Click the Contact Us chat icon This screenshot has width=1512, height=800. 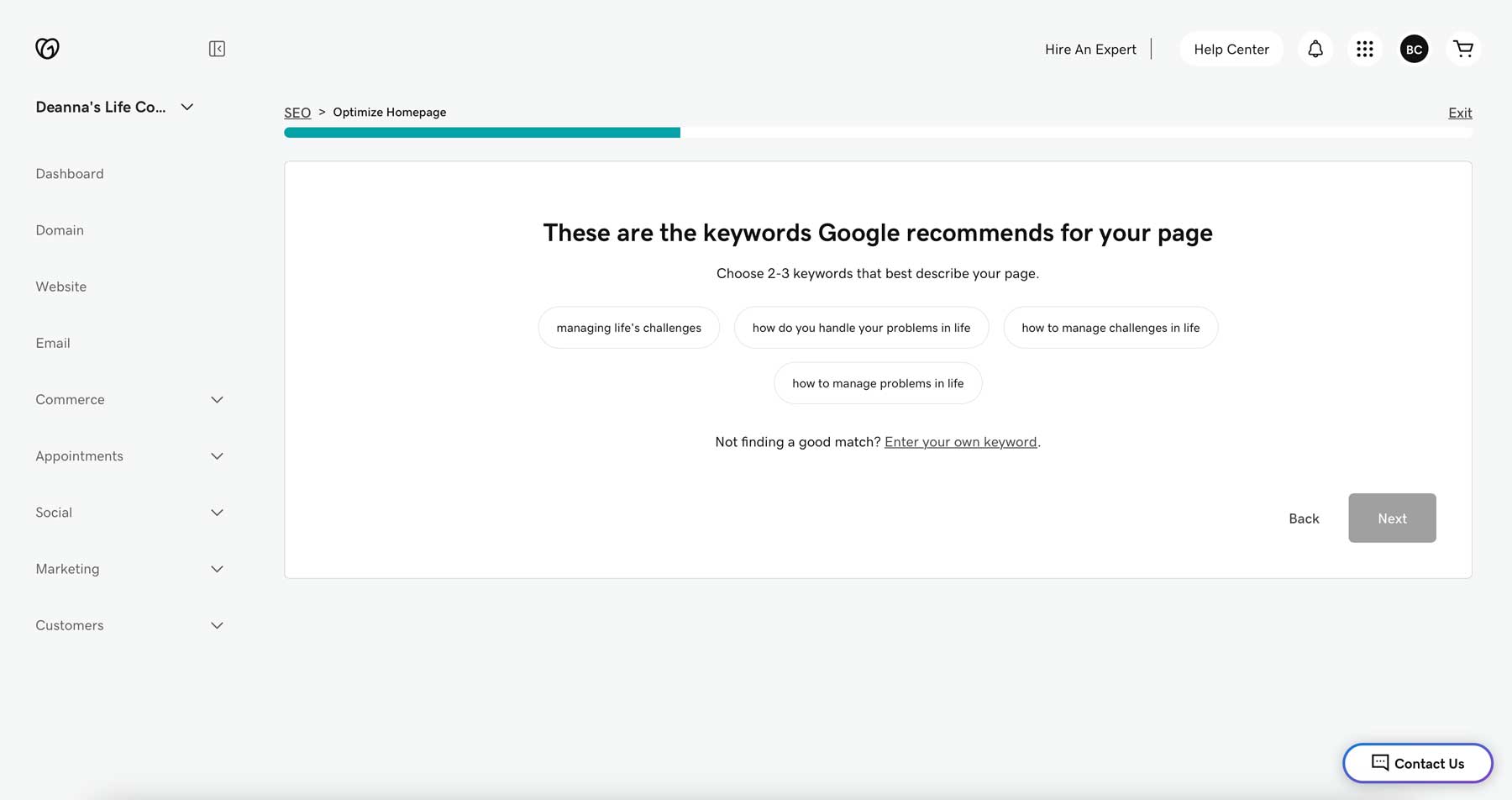click(x=1380, y=763)
